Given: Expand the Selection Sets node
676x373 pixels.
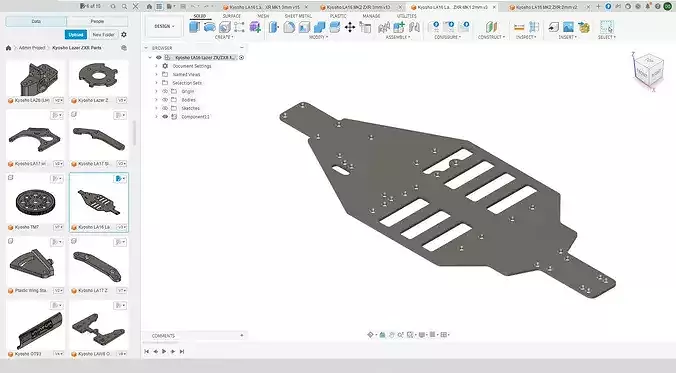Looking at the screenshot, I should 156,83.
